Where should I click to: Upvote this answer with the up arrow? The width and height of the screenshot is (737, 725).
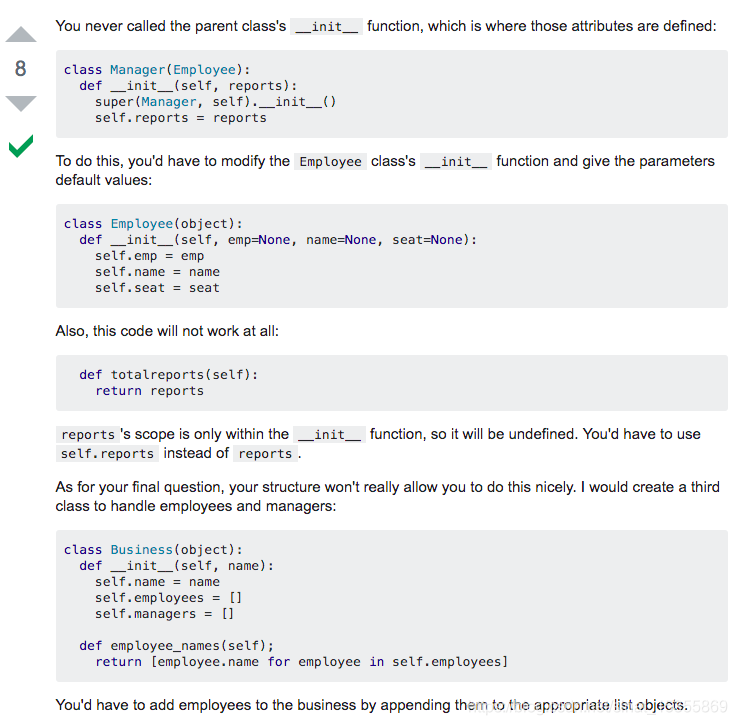tap(21, 34)
